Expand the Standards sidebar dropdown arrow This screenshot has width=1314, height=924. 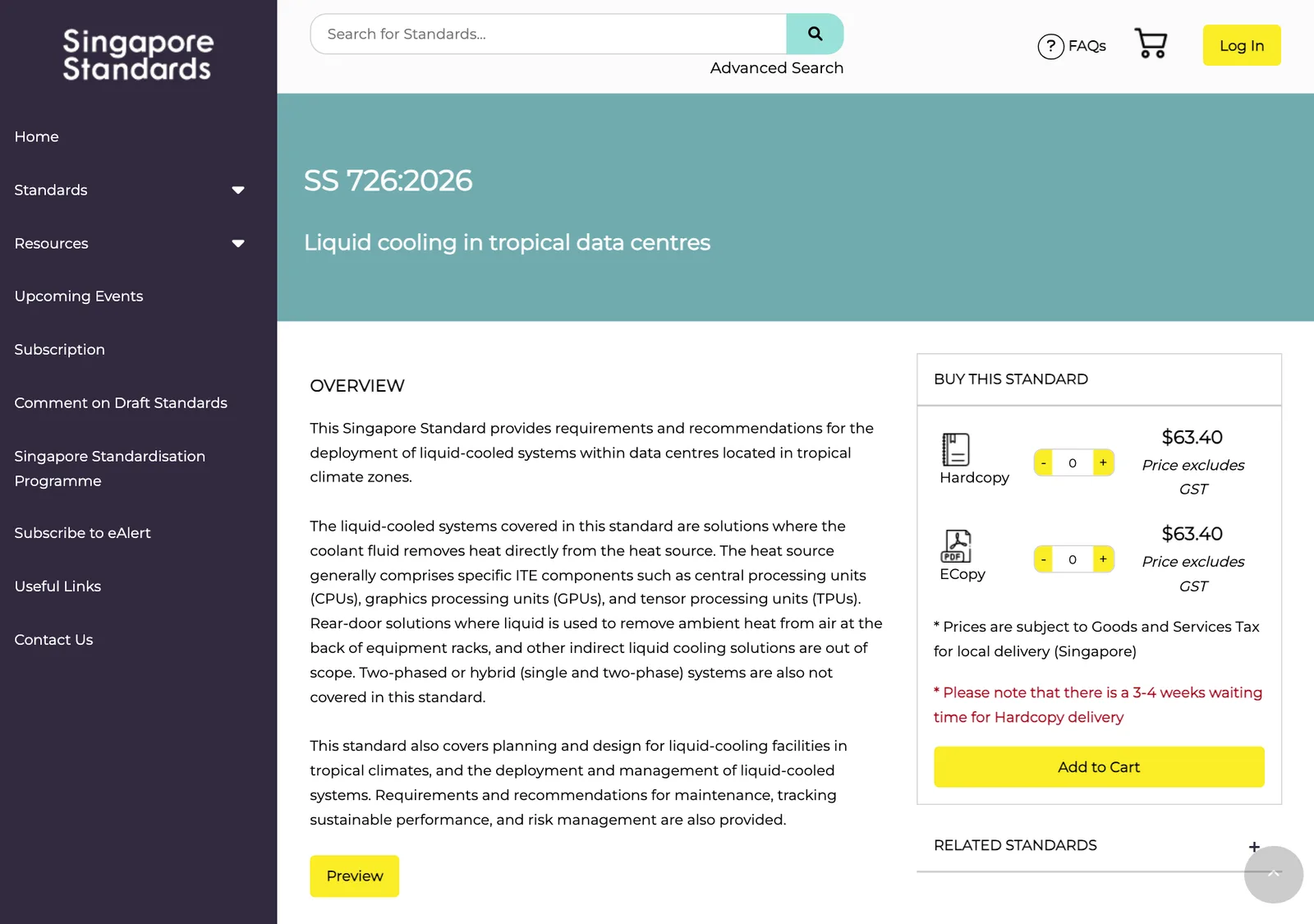click(x=238, y=191)
